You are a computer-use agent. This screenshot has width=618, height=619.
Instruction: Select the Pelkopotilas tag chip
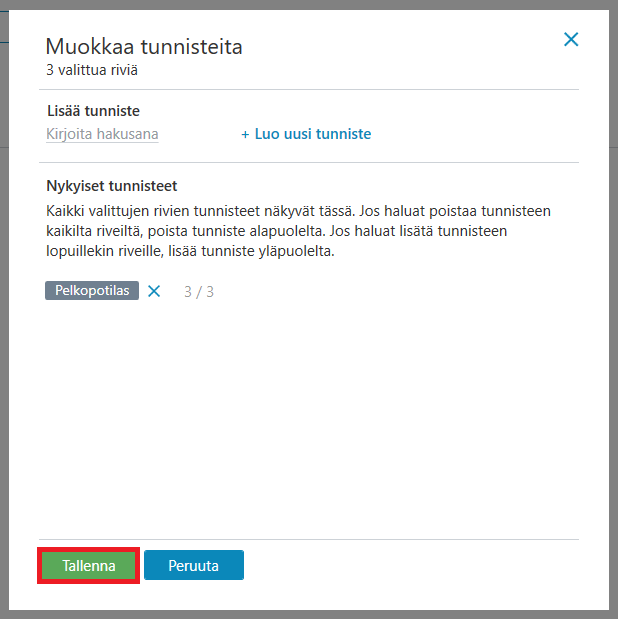(92, 291)
